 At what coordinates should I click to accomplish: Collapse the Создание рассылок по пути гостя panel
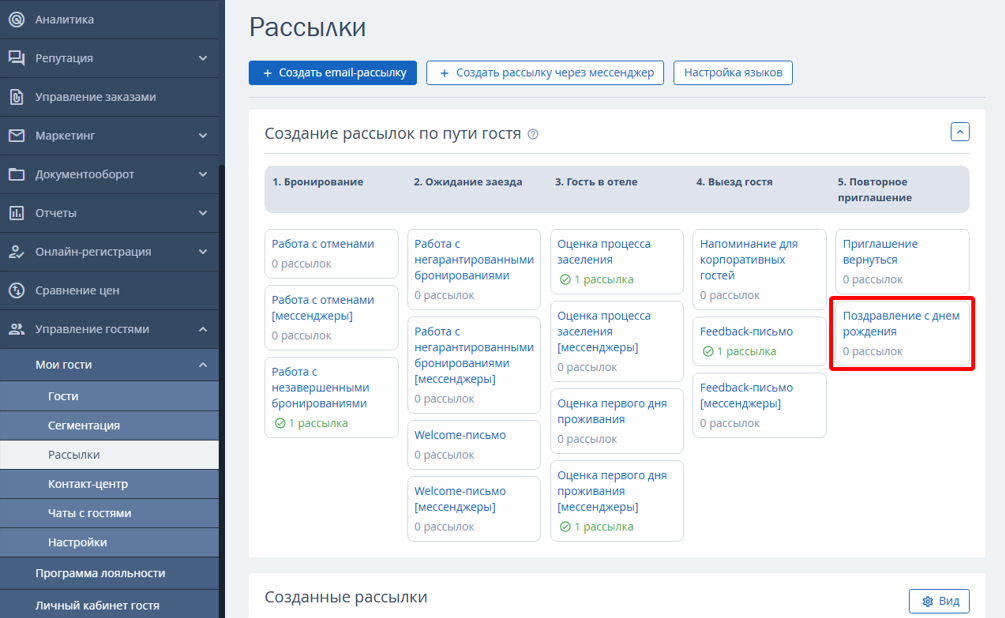point(960,132)
